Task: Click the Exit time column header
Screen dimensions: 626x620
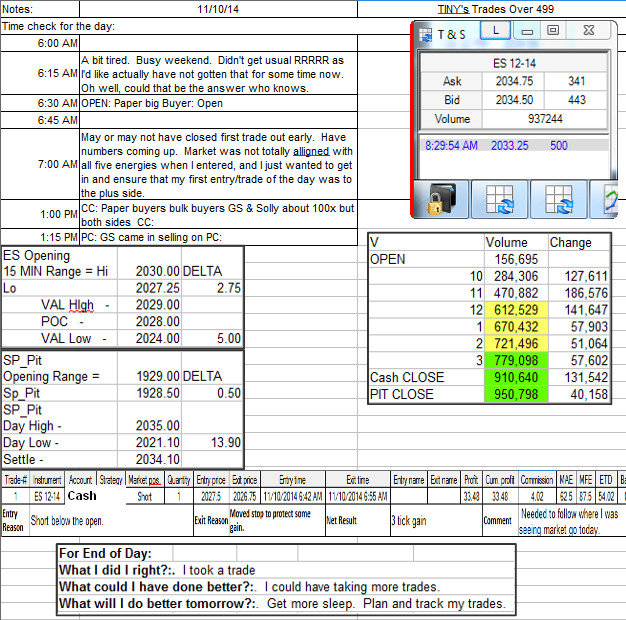Action: [358, 480]
